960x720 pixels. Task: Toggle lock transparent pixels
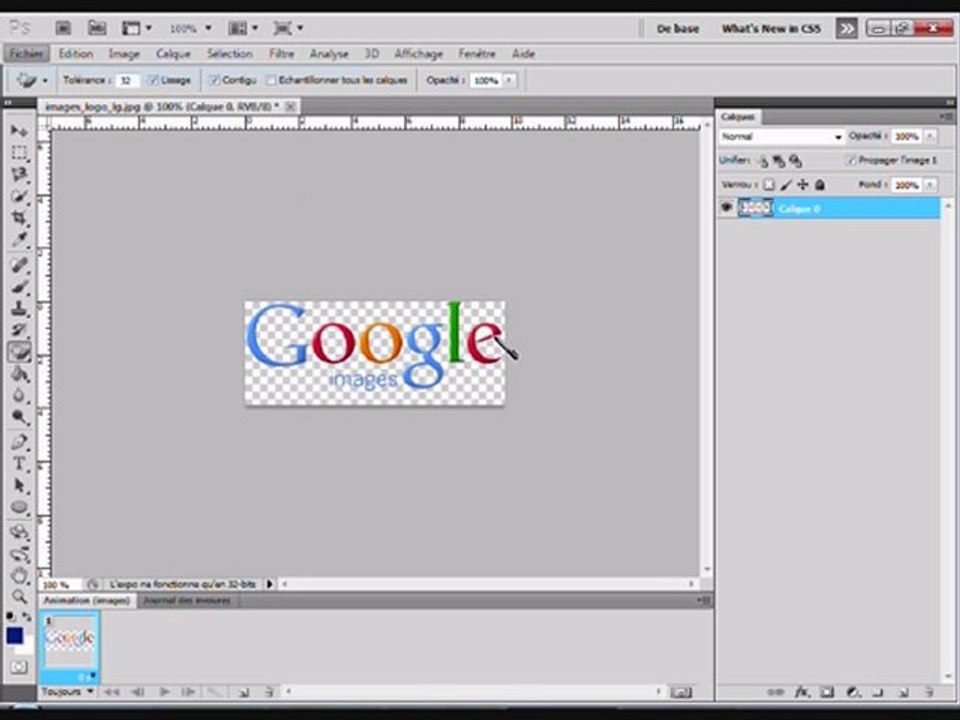(x=769, y=184)
